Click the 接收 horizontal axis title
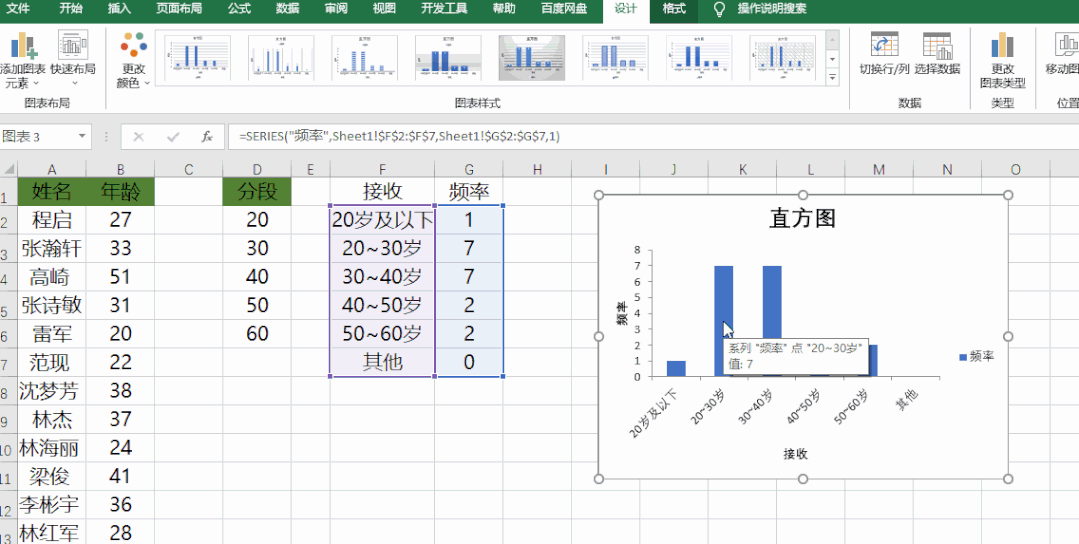Viewport: 1079px width, 544px height. (795, 454)
